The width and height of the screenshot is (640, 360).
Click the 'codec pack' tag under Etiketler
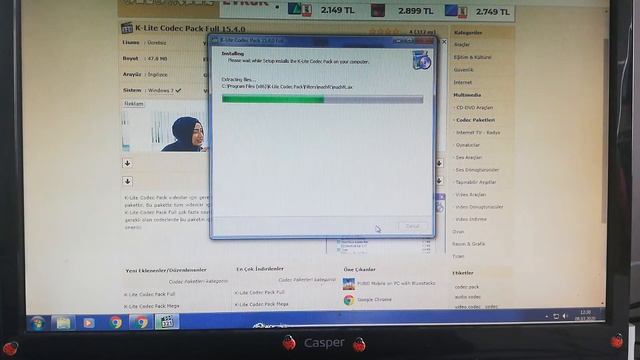(x=467, y=287)
